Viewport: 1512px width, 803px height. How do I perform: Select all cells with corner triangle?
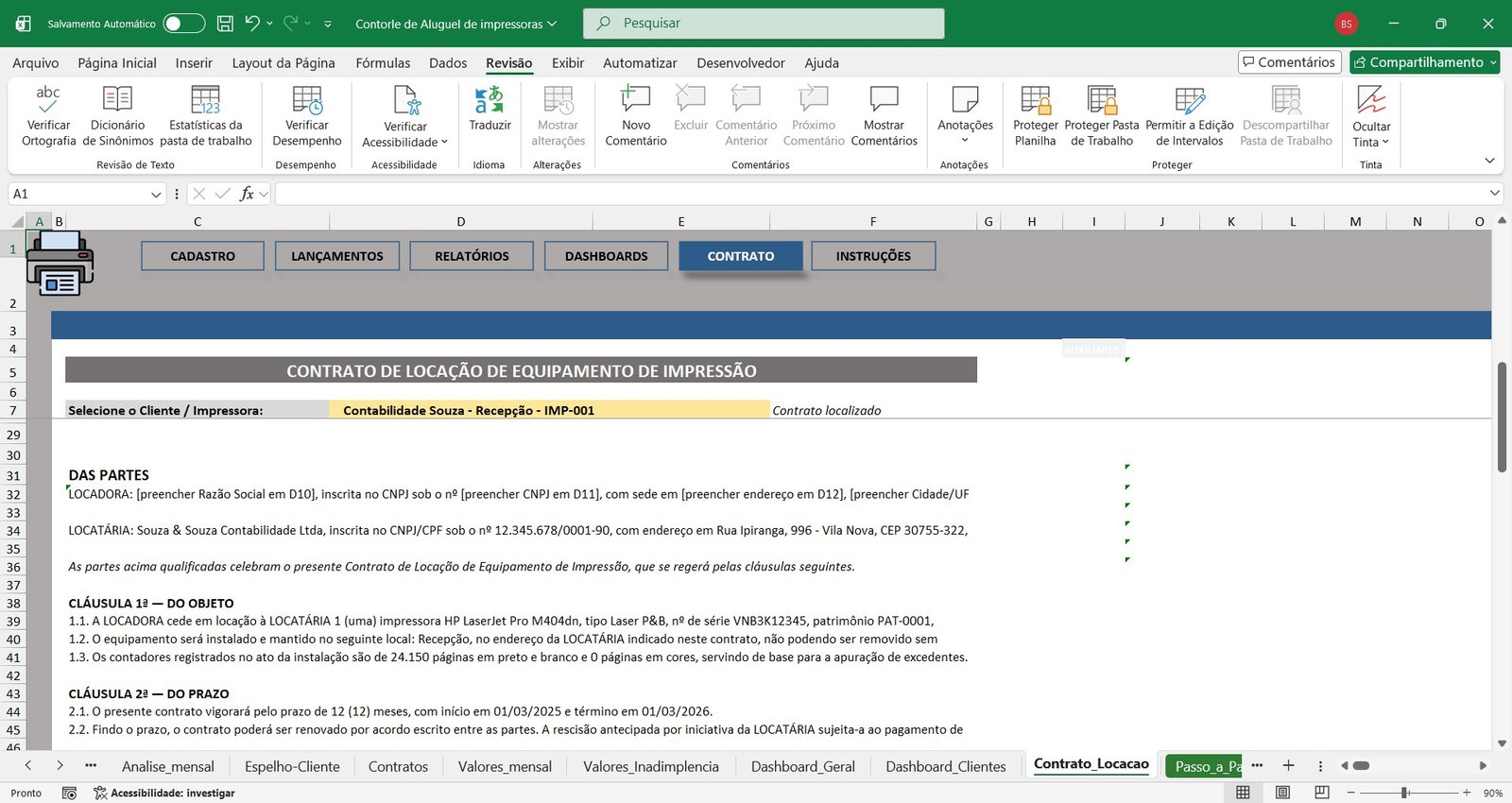tap(16, 222)
